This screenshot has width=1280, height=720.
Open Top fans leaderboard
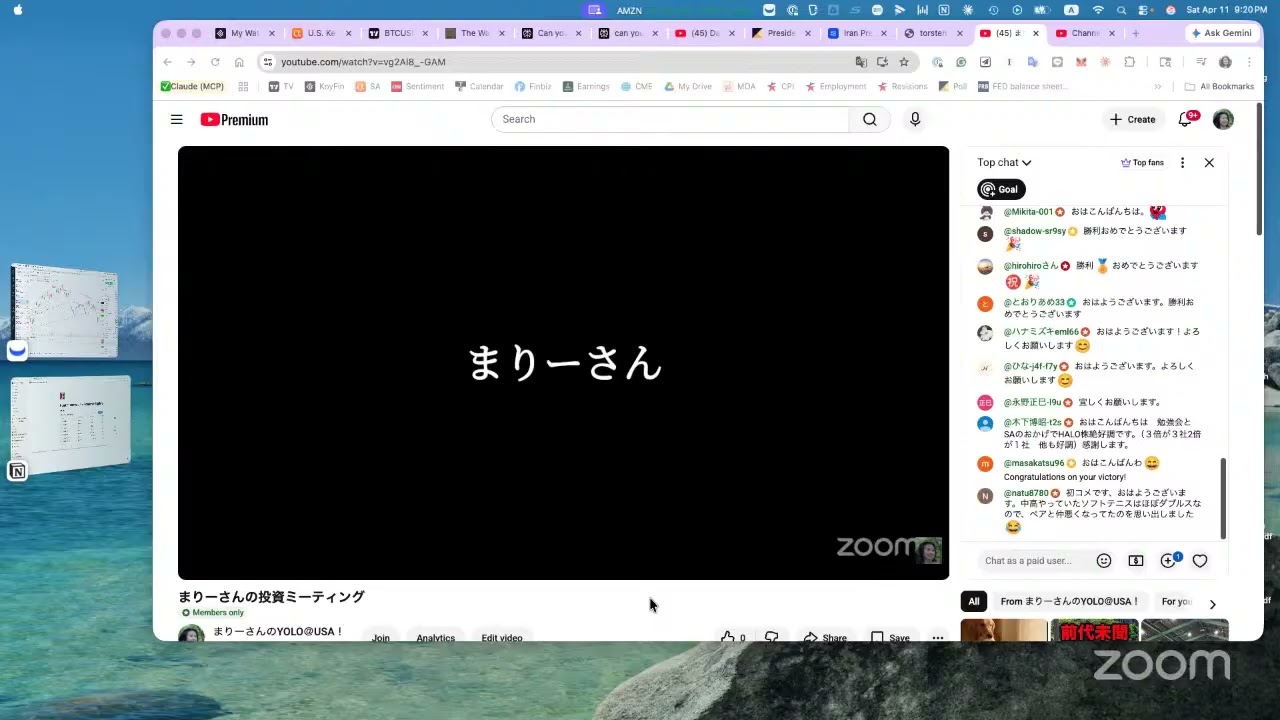click(1142, 162)
